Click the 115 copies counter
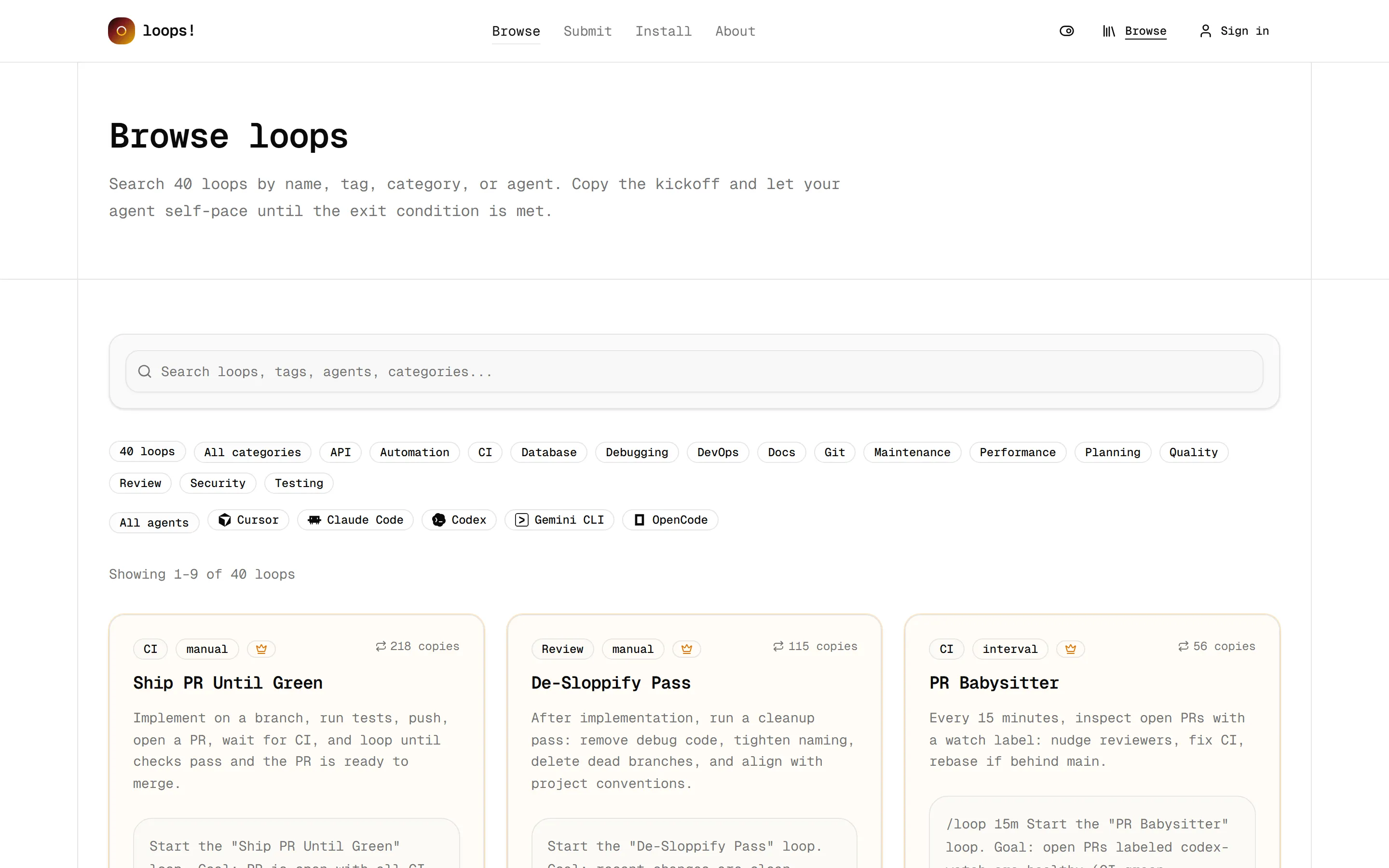 pyautogui.click(x=815, y=646)
